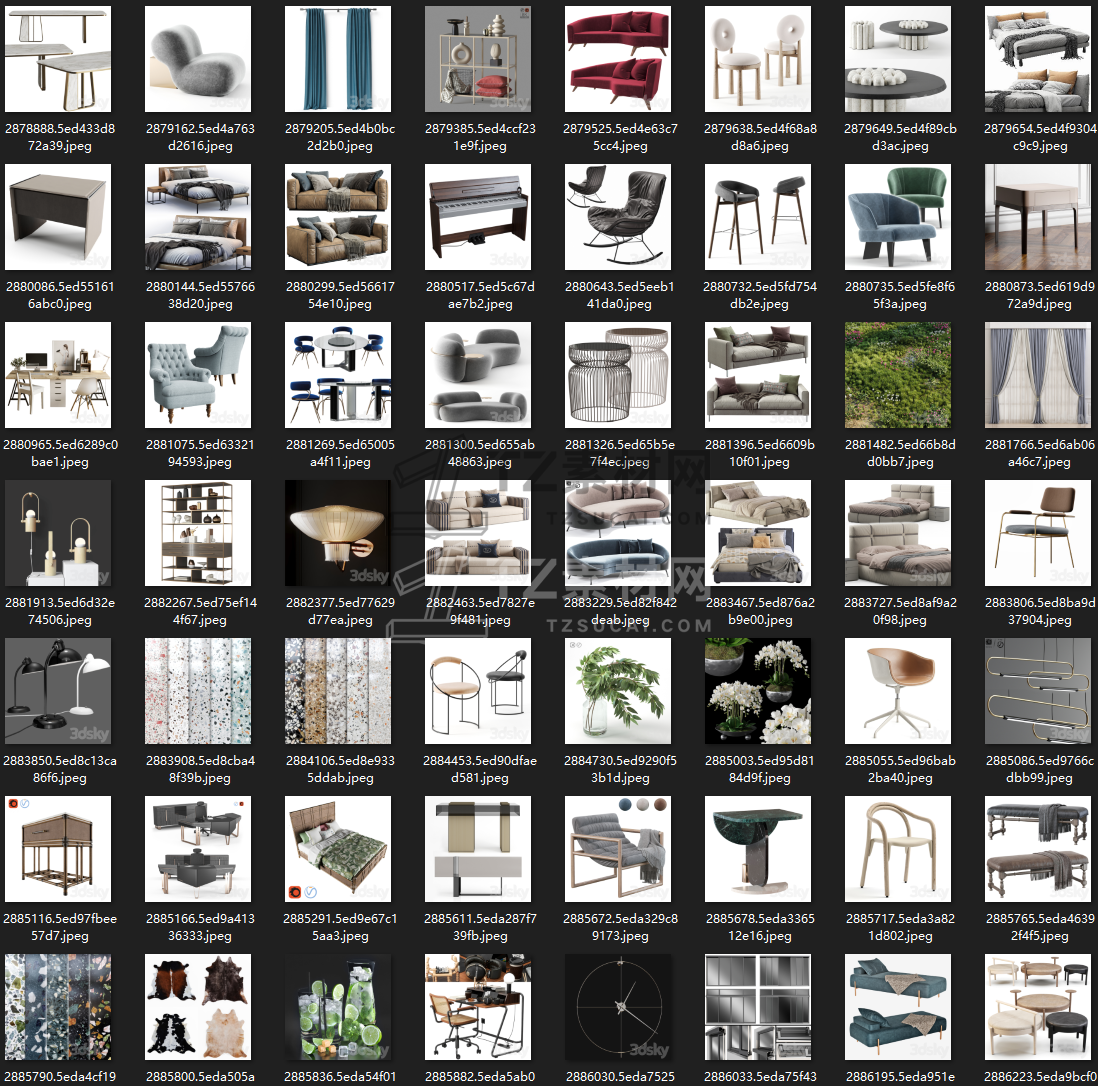Select the green marble console table thumbnail
Screen dimensions: 1098x1086
point(758,849)
